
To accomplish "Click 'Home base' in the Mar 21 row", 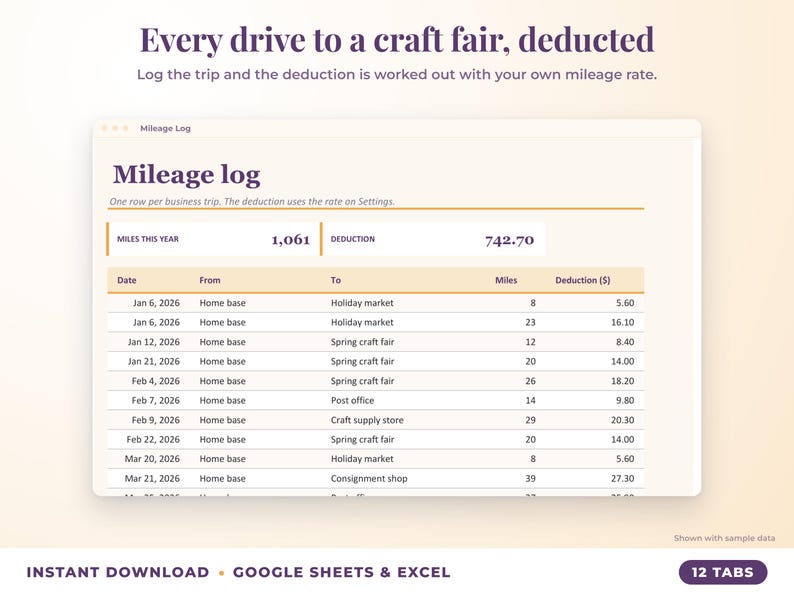I will point(222,479).
